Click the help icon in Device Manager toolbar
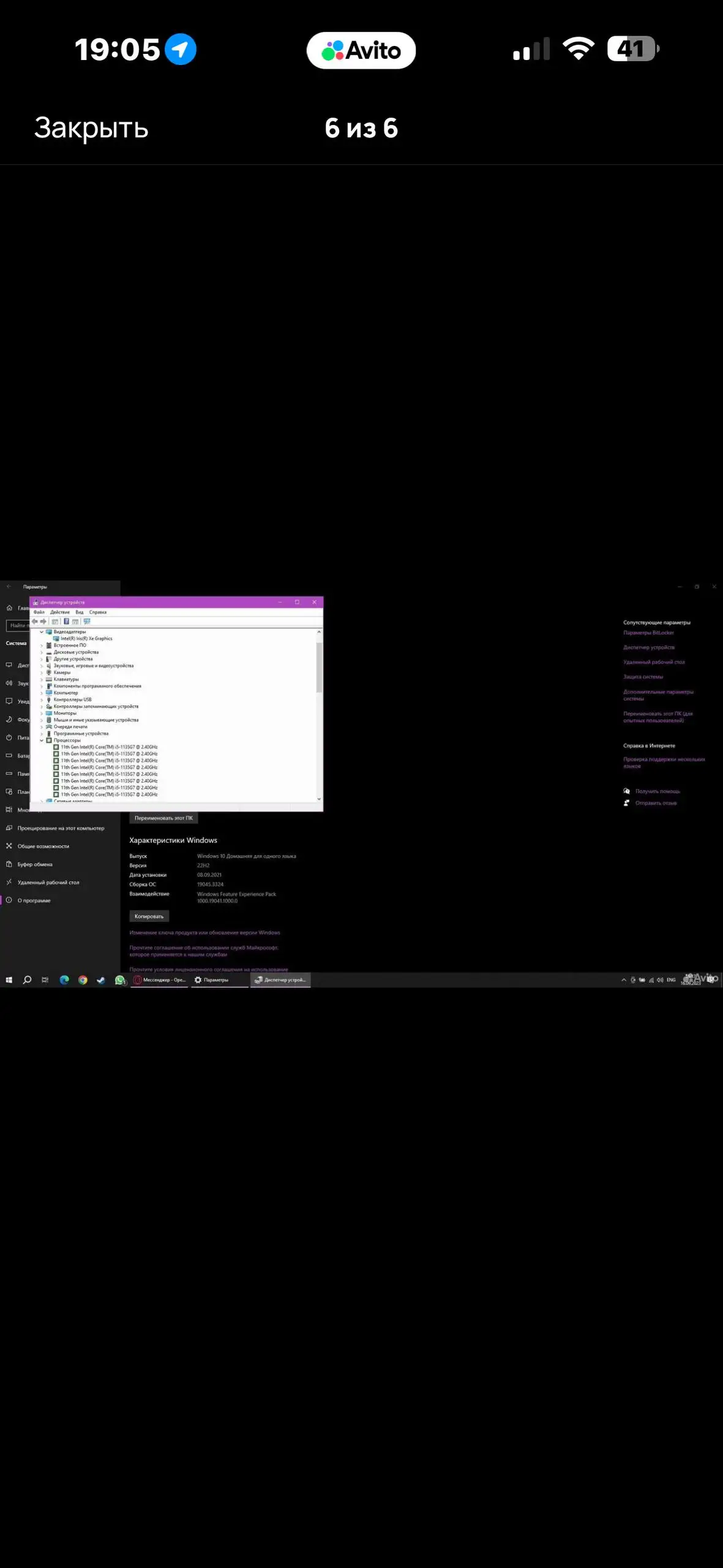The width and height of the screenshot is (723, 1568). coord(66,621)
